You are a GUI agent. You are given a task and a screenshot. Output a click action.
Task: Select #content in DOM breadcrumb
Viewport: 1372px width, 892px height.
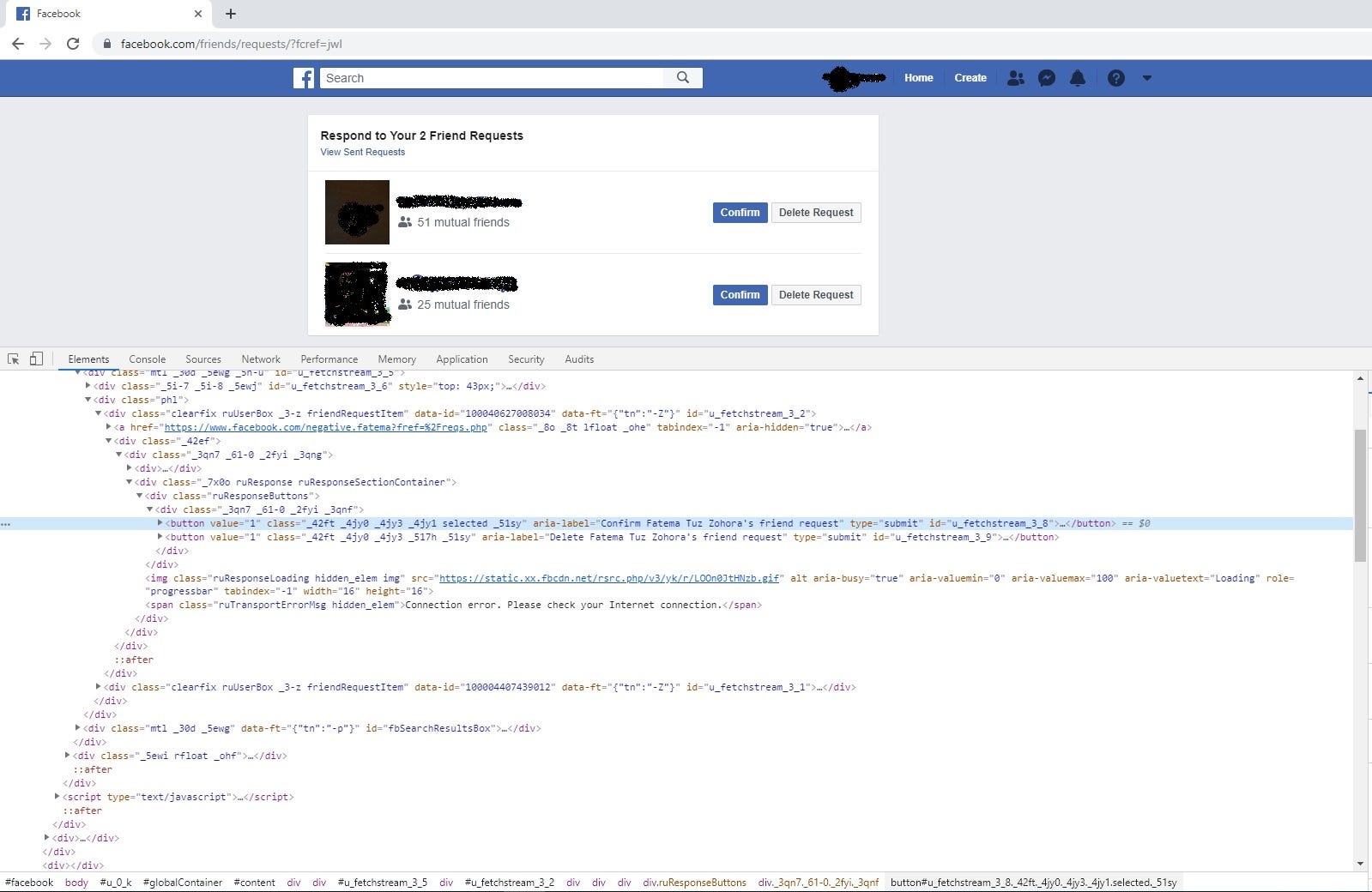[255, 883]
